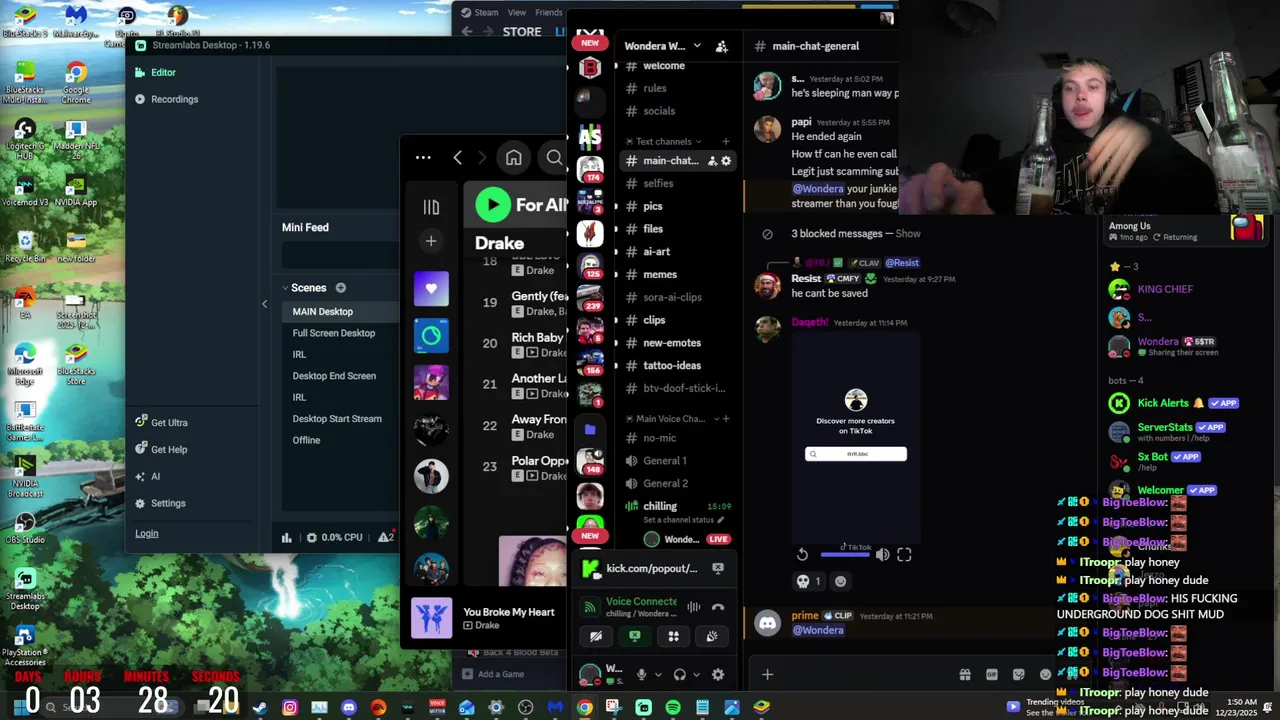This screenshot has height=720, width=1280.
Task: Go back in Spotify
Action: (457, 158)
